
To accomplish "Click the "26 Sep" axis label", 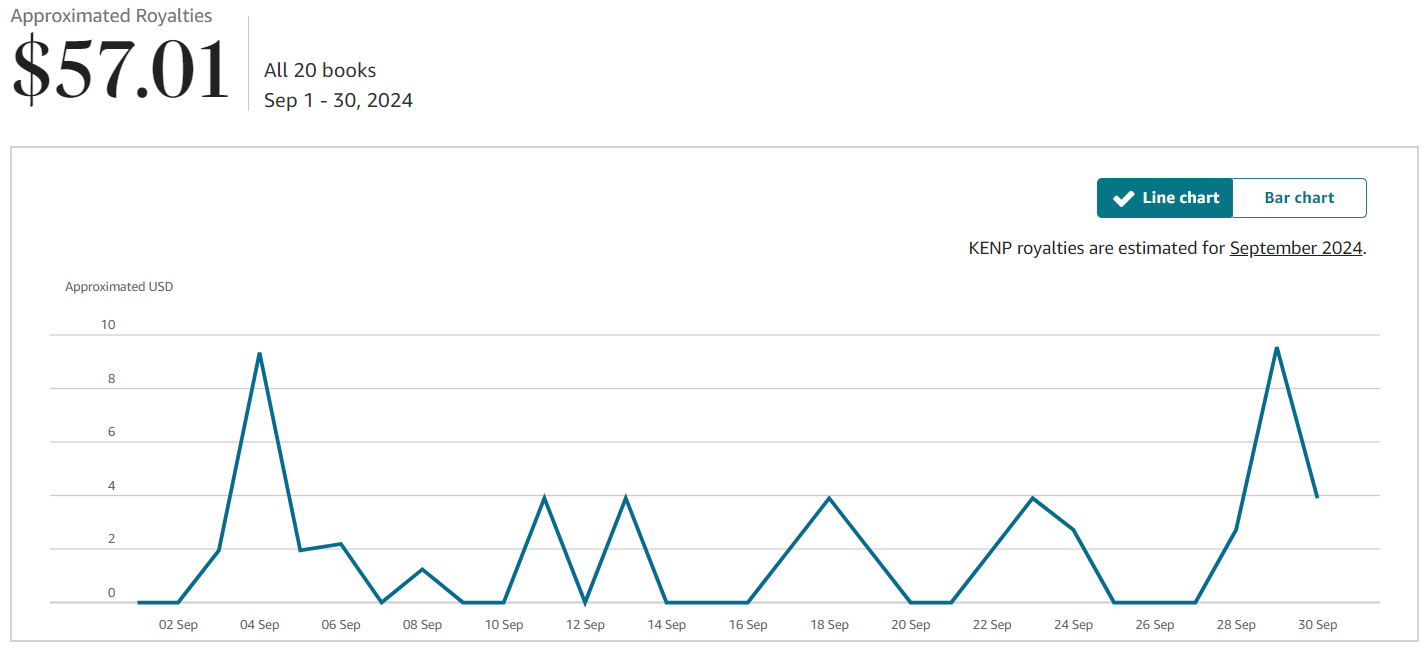I will pyautogui.click(x=1155, y=625).
